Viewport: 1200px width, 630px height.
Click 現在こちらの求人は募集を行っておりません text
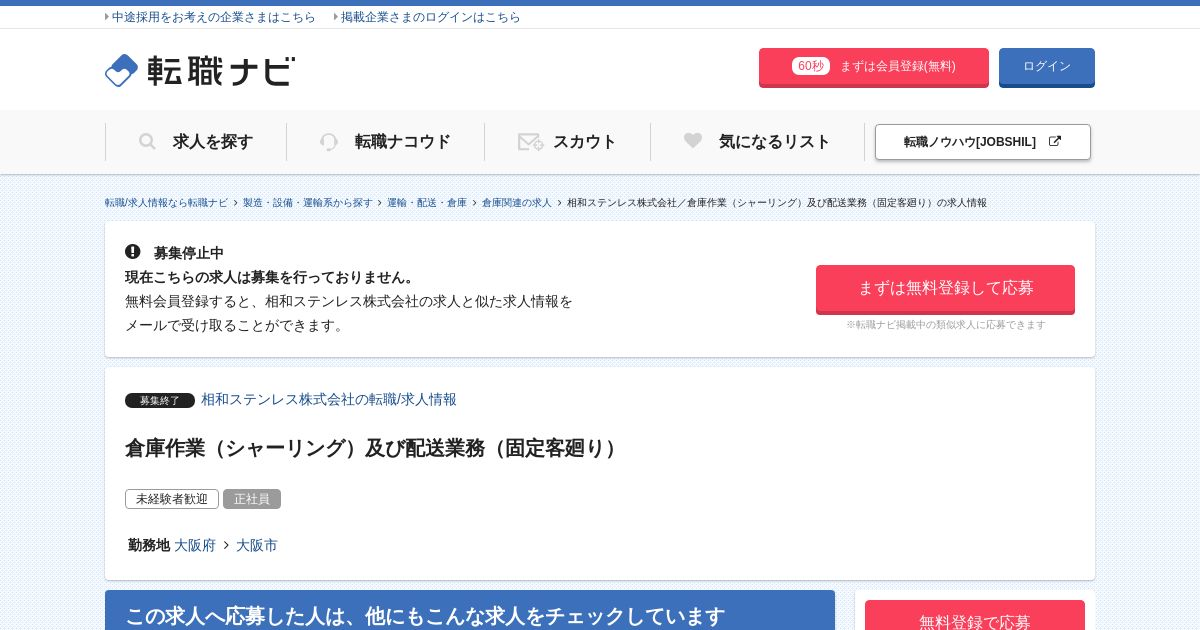pos(271,277)
